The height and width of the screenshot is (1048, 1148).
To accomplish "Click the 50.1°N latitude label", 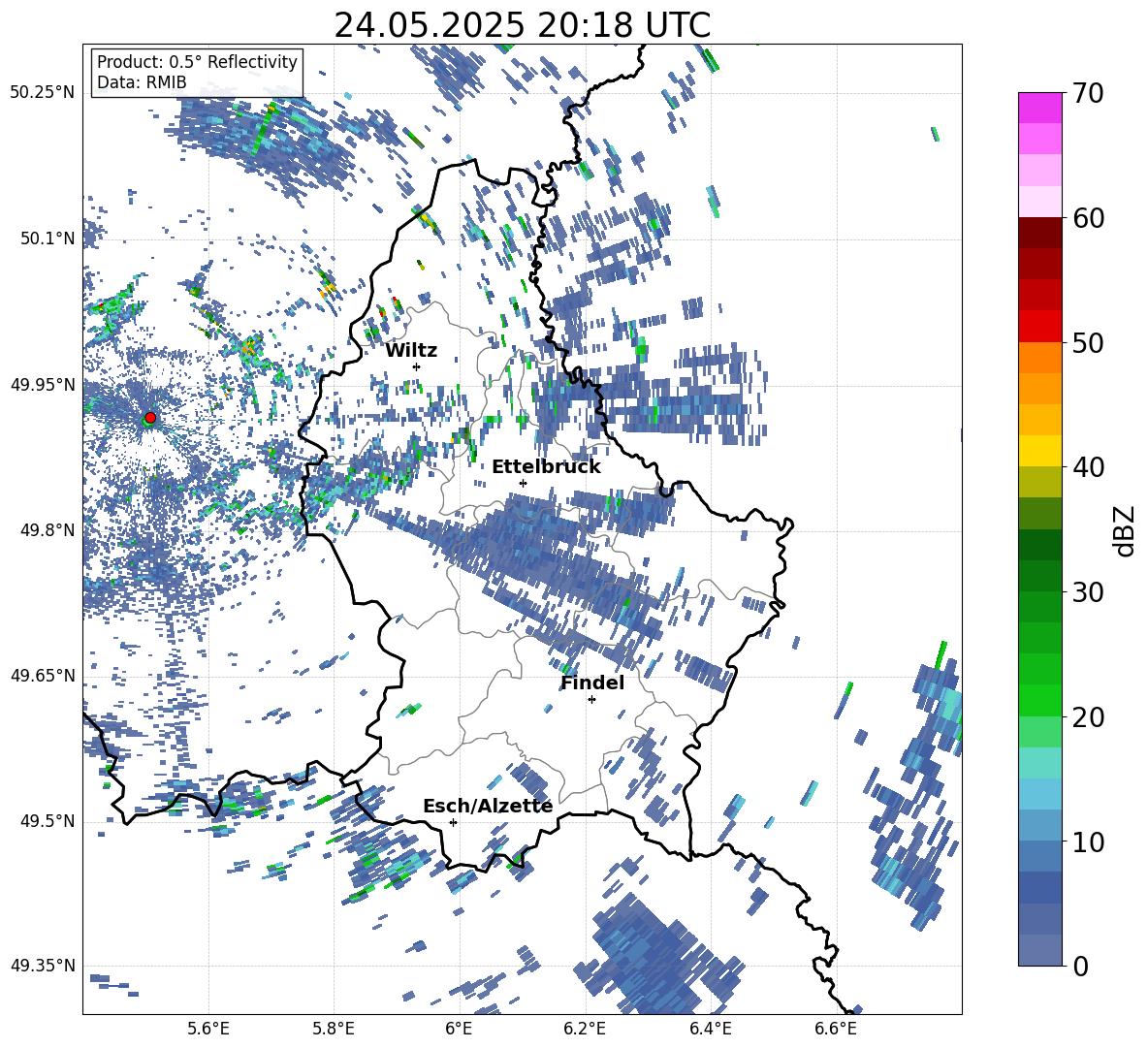I will coord(48,238).
